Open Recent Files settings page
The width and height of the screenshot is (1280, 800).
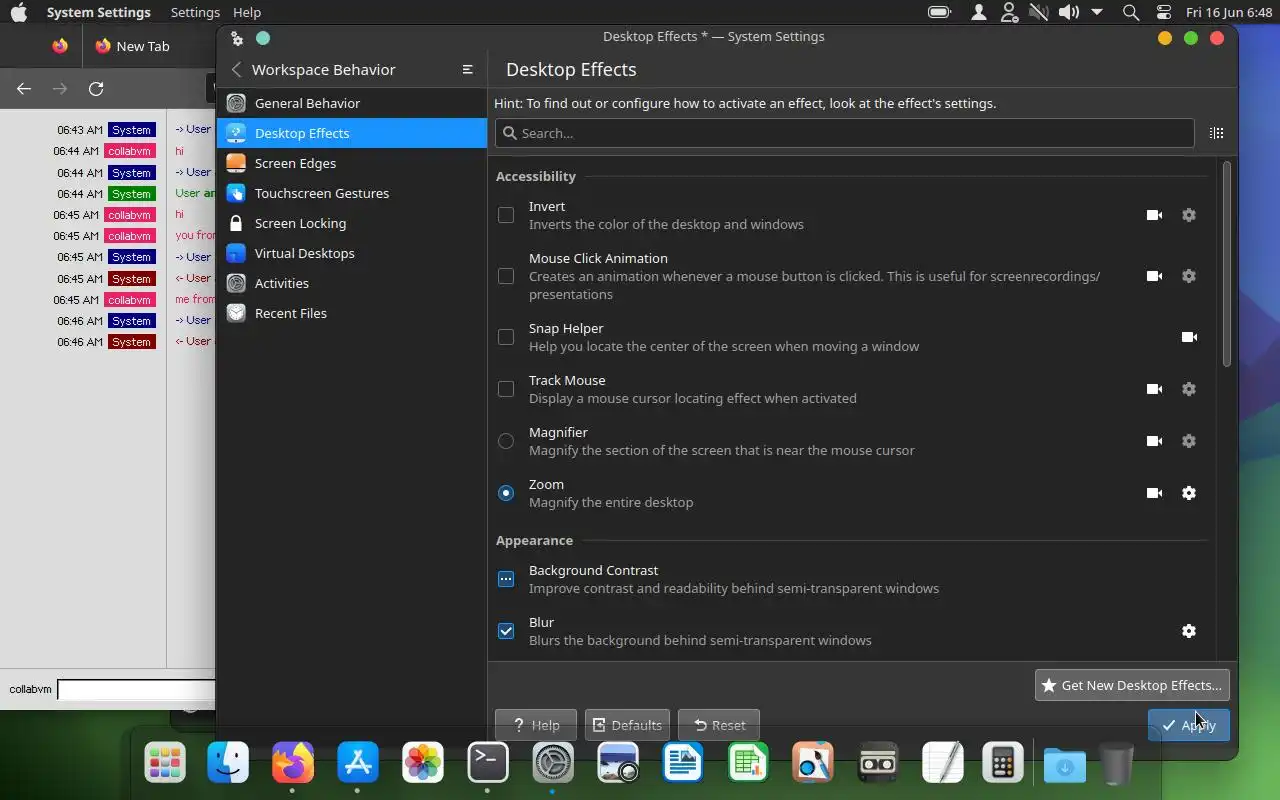pos(352,313)
